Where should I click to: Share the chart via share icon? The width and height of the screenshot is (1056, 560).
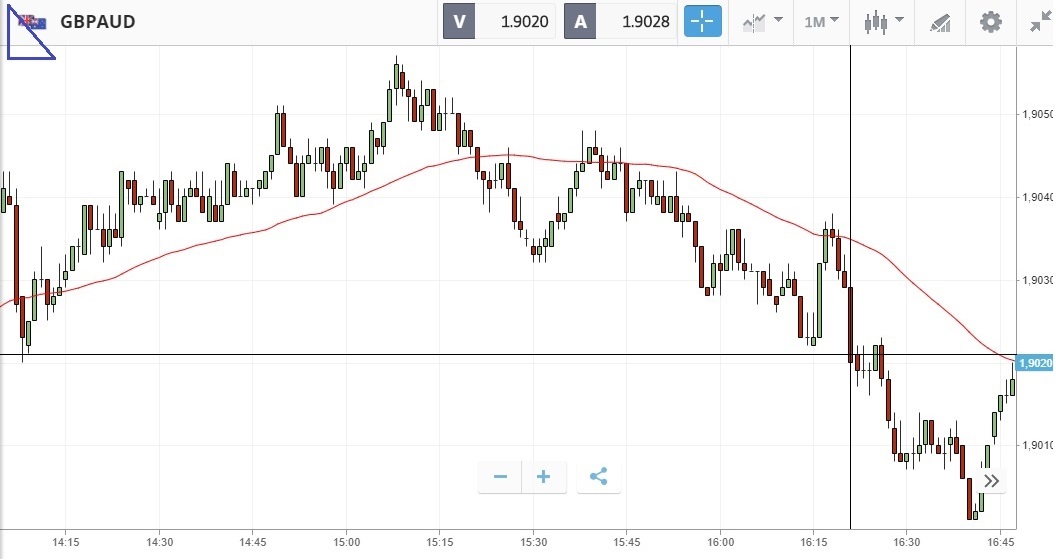(598, 477)
